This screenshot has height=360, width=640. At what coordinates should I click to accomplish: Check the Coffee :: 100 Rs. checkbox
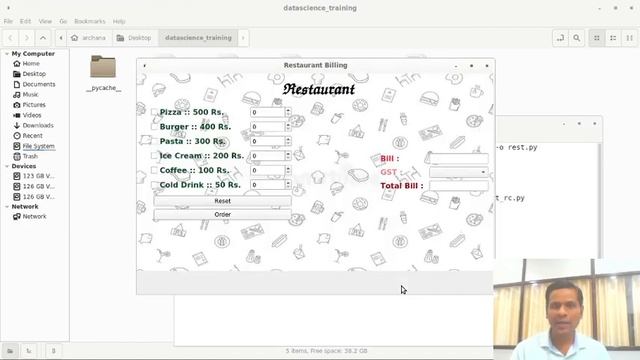click(x=154, y=170)
